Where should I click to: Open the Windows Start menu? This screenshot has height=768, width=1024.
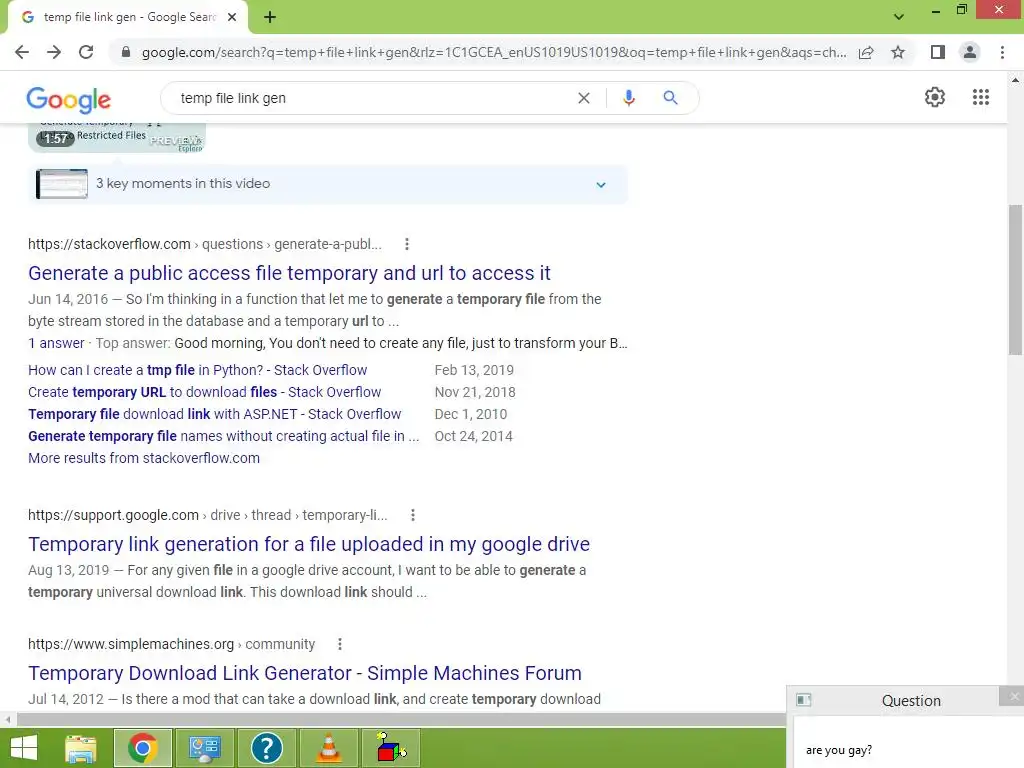pos(24,748)
